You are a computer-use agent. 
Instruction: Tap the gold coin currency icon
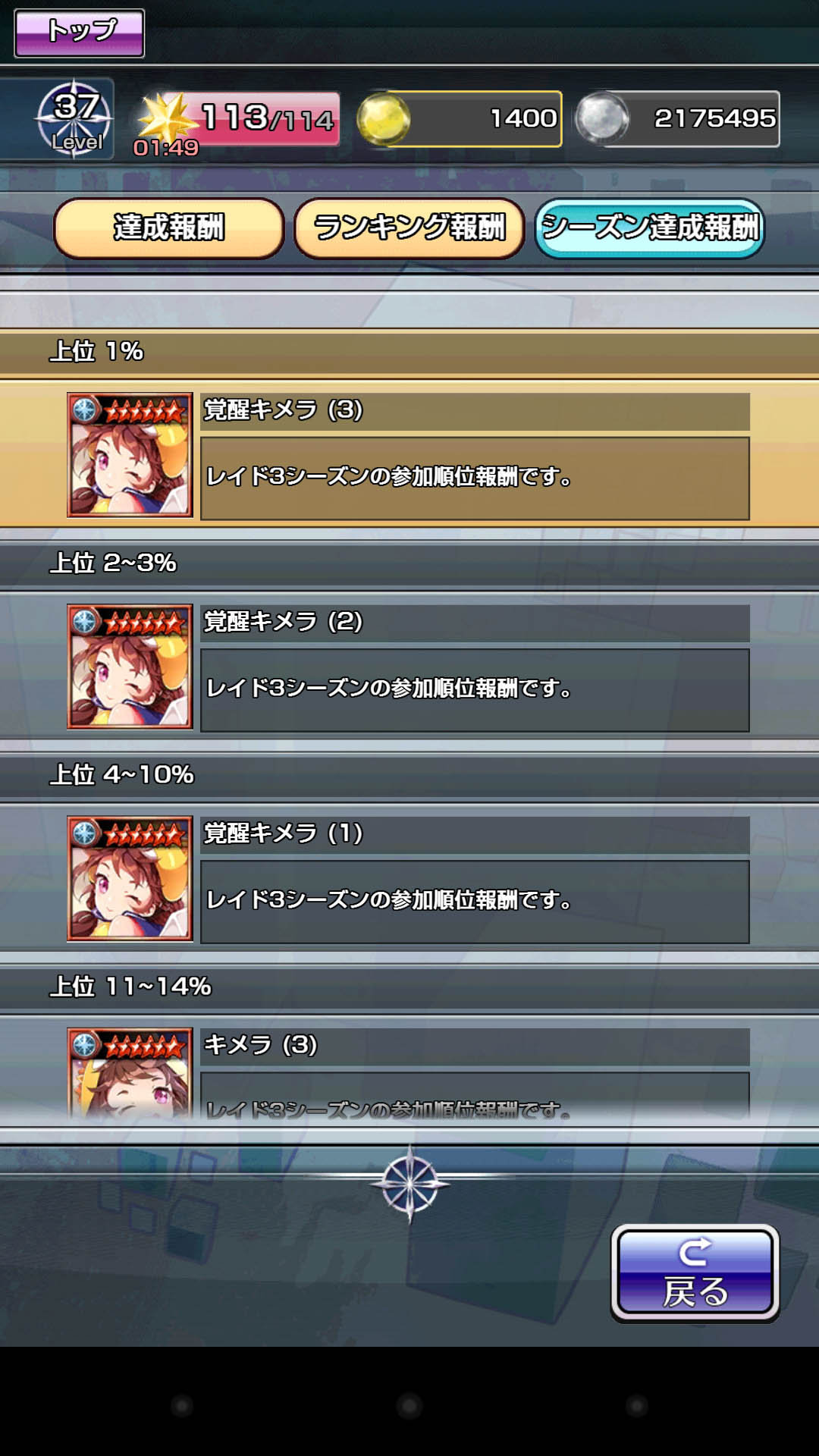point(384,119)
